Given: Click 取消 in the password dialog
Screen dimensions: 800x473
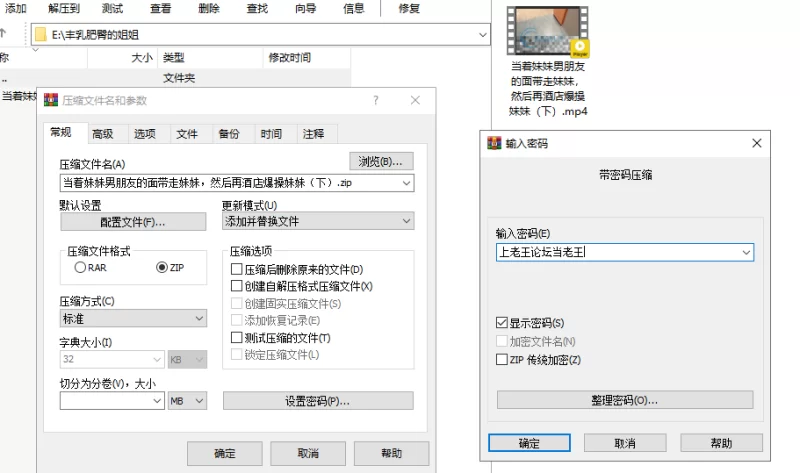Looking at the screenshot, I should coord(625,443).
